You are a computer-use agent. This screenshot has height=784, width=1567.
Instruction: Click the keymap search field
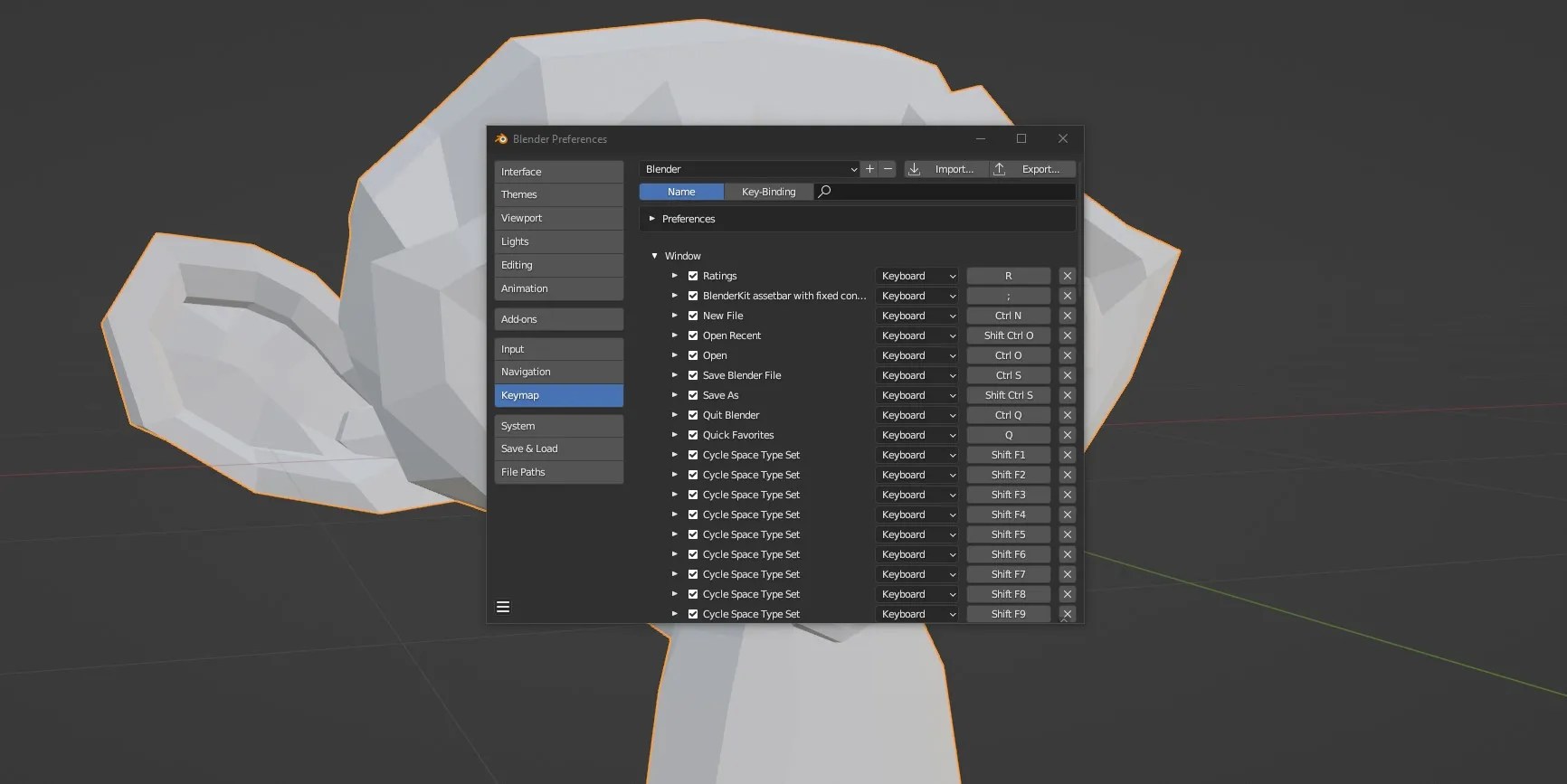point(945,192)
